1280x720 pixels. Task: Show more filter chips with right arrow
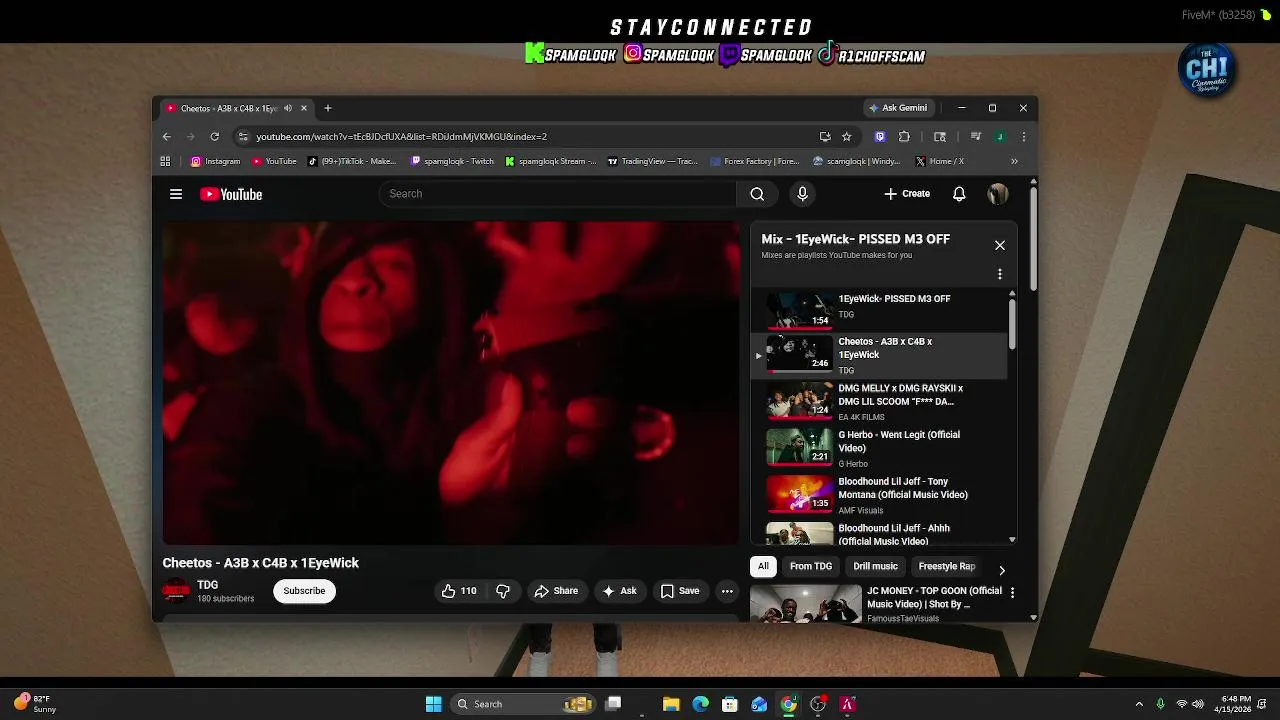(x=1001, y=570)
